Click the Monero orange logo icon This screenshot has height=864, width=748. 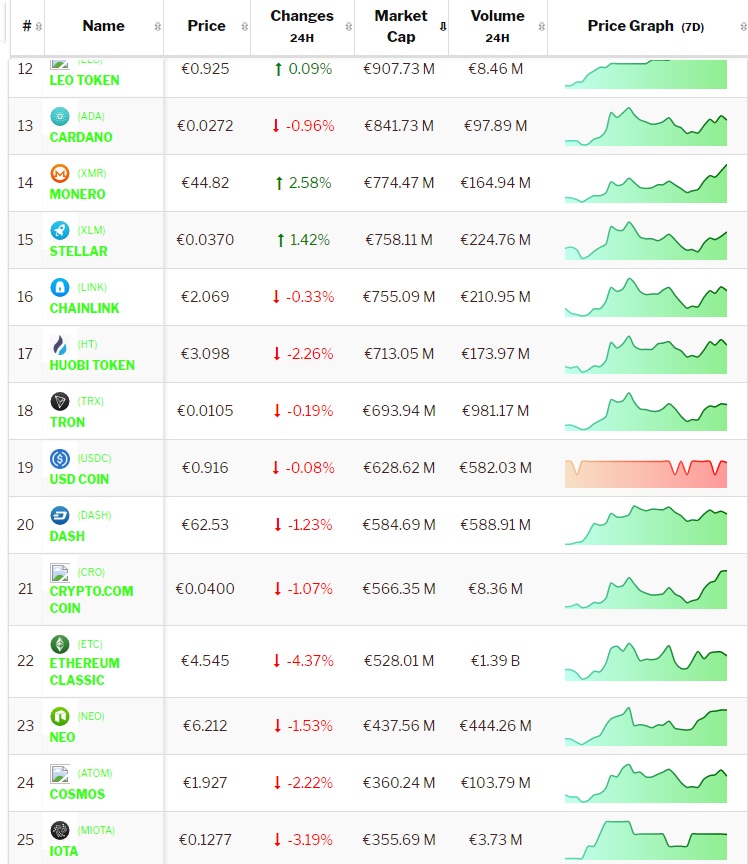(60, 173)
